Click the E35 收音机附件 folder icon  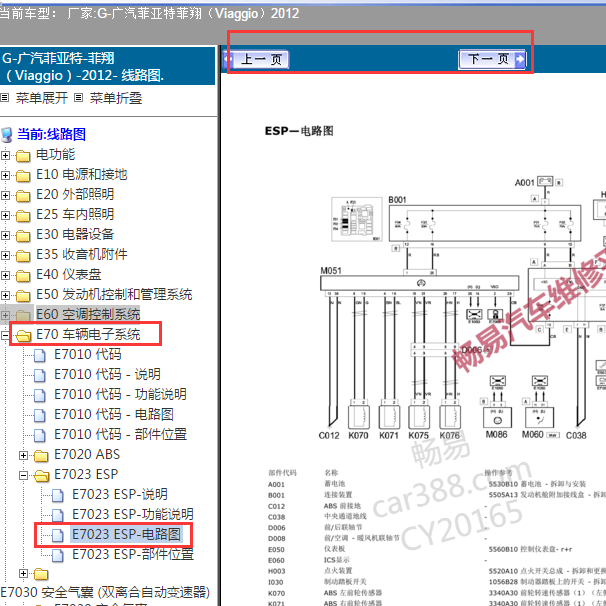pos(23,256)
